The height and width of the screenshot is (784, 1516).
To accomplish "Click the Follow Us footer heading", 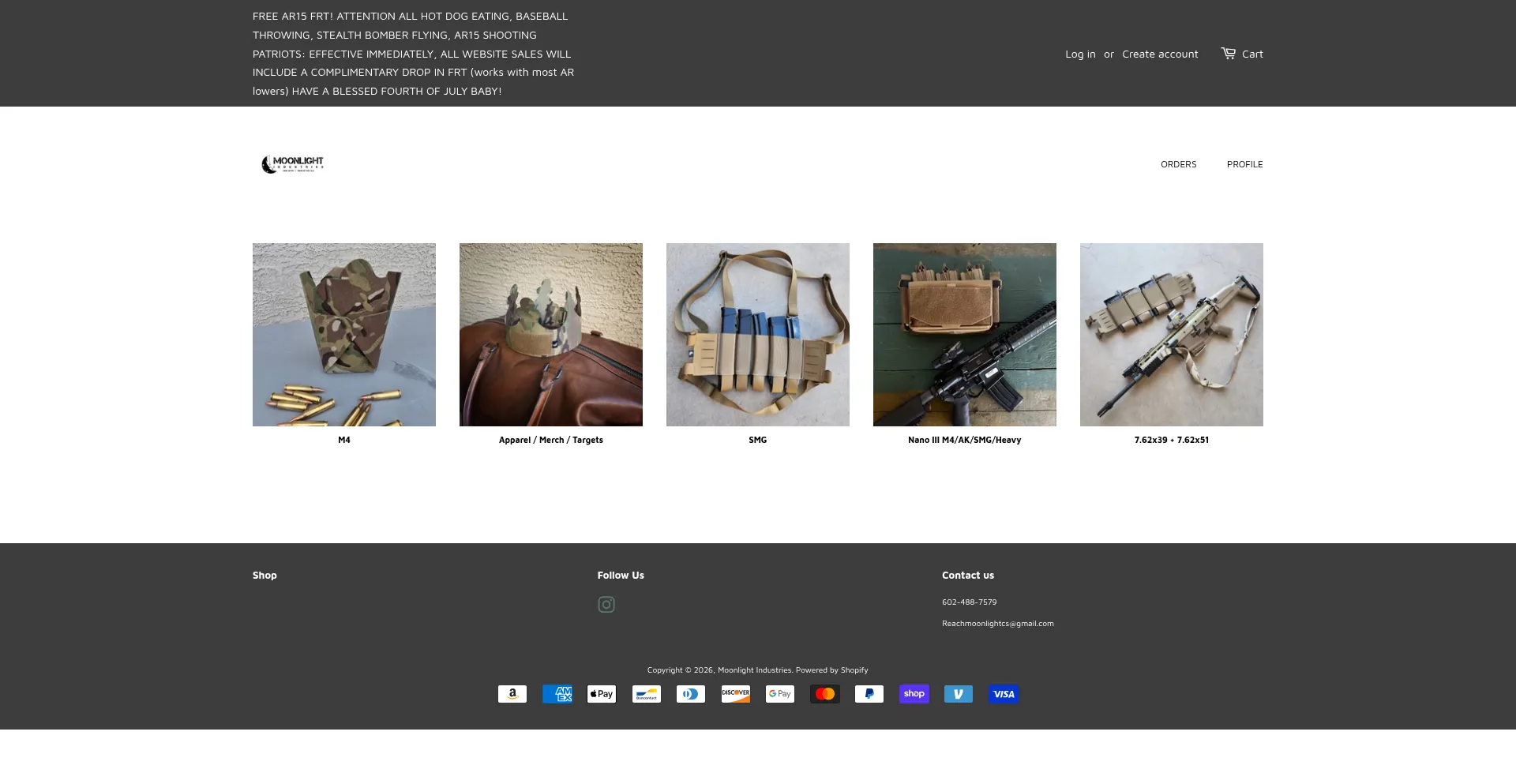I will pyautogui.click(x=621, y=576).
